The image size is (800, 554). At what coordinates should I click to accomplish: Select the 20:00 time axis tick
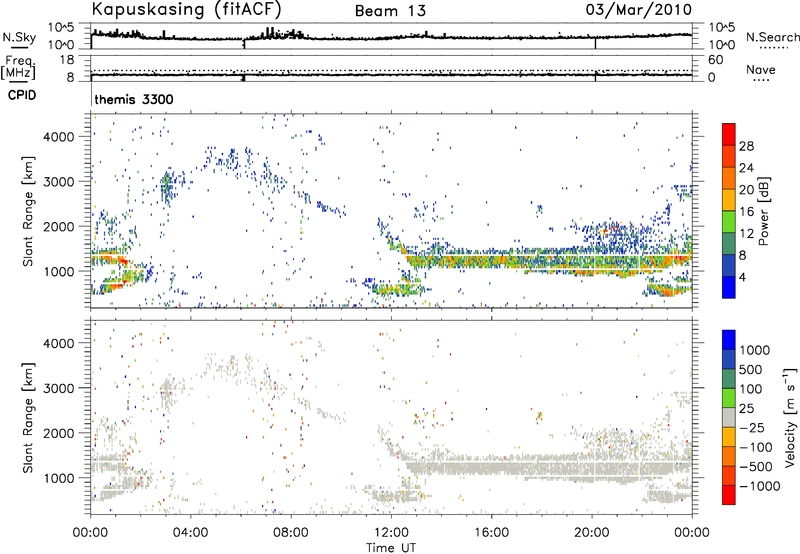[x=592, y=533]
